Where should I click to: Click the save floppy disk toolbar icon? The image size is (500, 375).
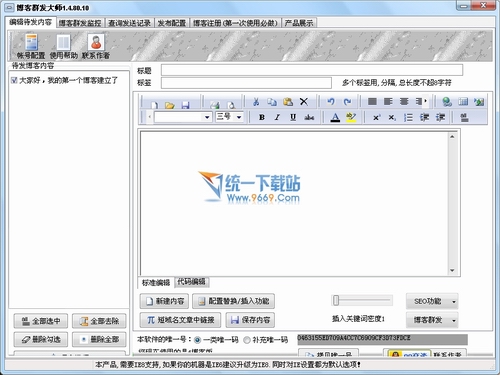click(185, 104)
